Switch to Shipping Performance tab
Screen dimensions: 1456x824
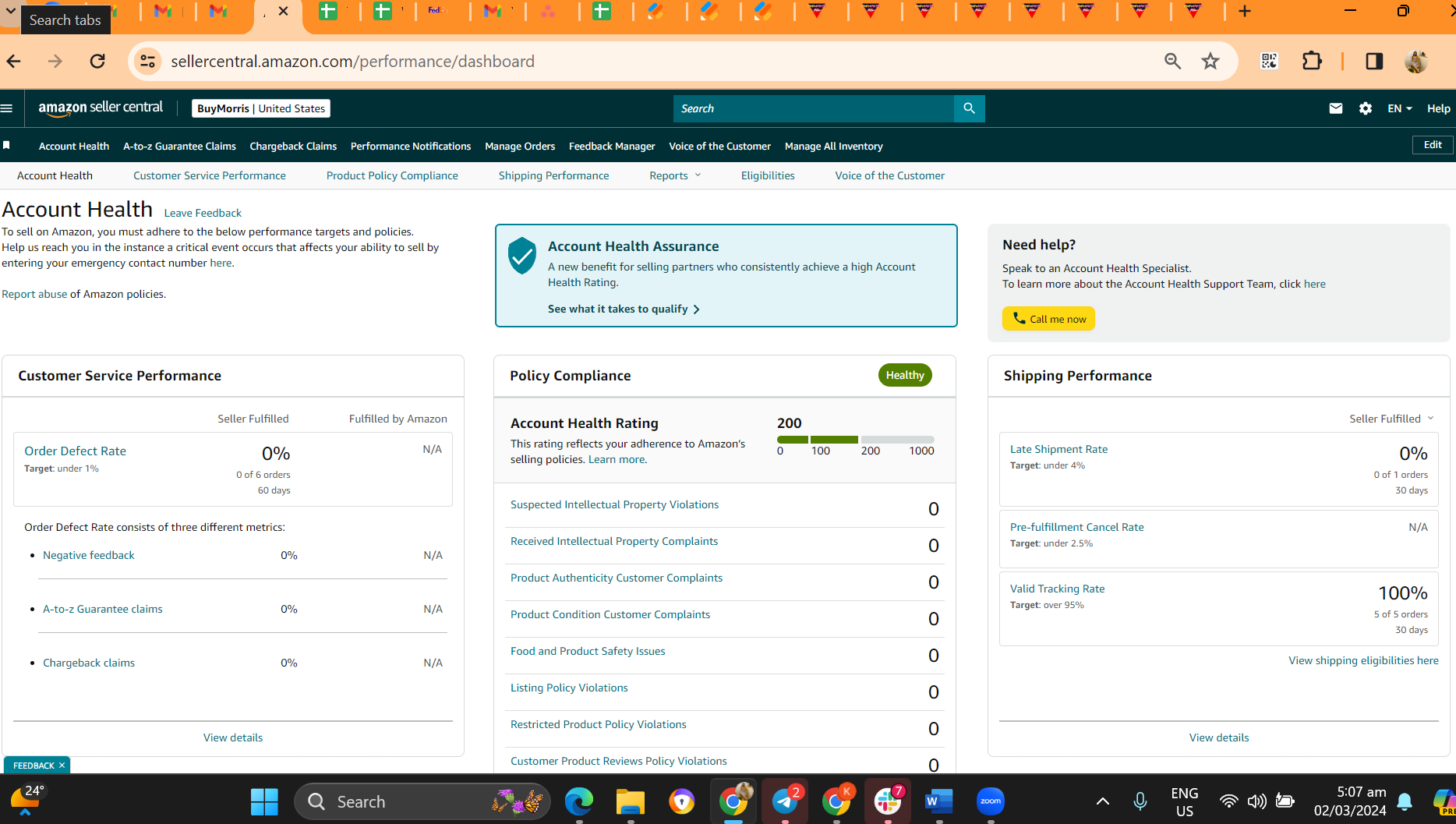(x=553, y=175)
